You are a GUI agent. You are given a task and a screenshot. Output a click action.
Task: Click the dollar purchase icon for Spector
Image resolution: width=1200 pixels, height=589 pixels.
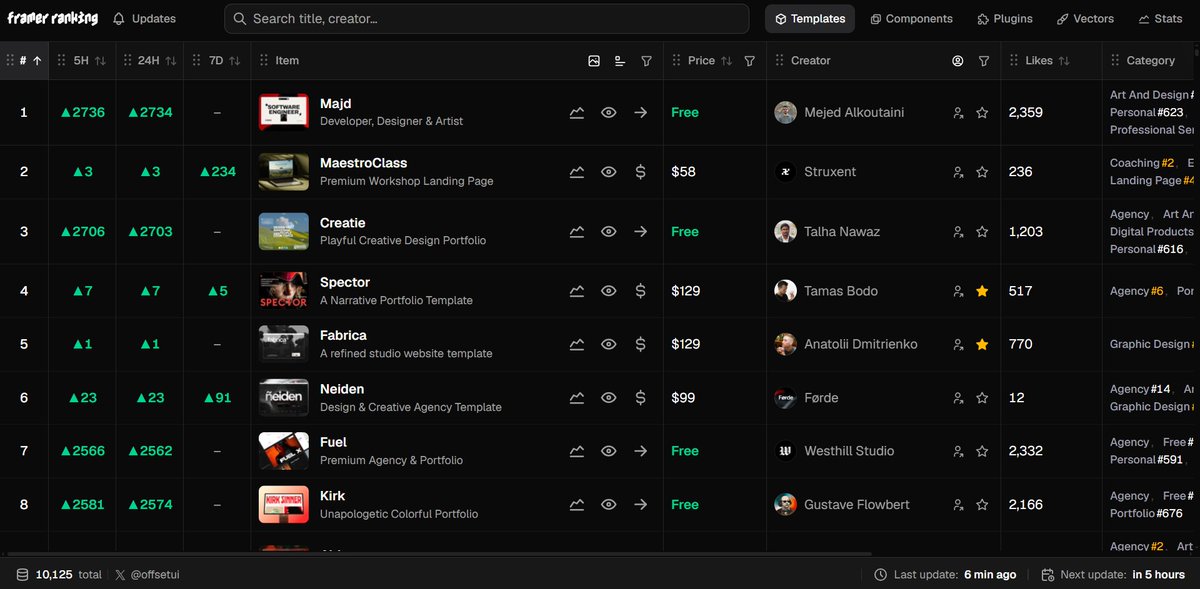pyautogui.click(x=640, y=291)
